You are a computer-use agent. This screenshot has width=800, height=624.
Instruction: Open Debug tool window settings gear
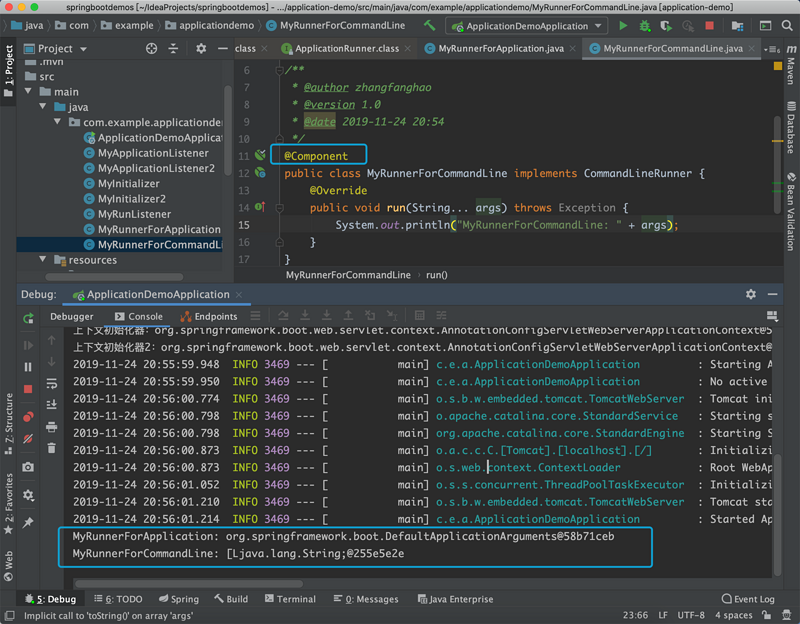753,293
